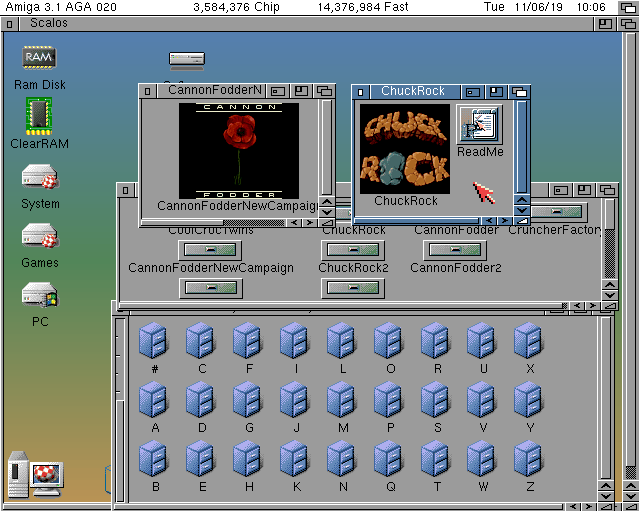Select the drawer icon below CannonFodderNewCampaign label
639x511 pixels.
(211, 288)
